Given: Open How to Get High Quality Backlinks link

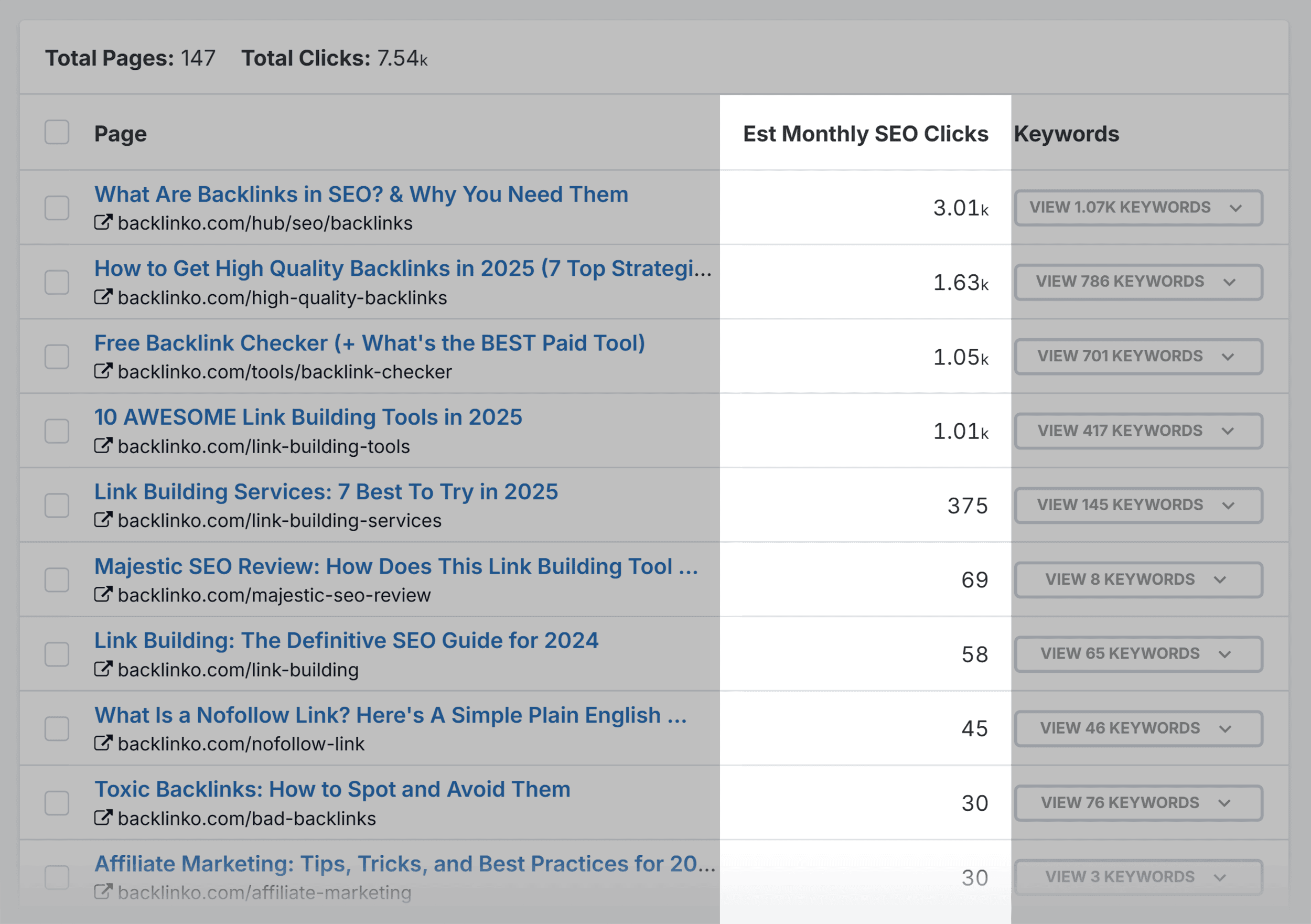Looking at the screenshot, I should pos(403,269).
